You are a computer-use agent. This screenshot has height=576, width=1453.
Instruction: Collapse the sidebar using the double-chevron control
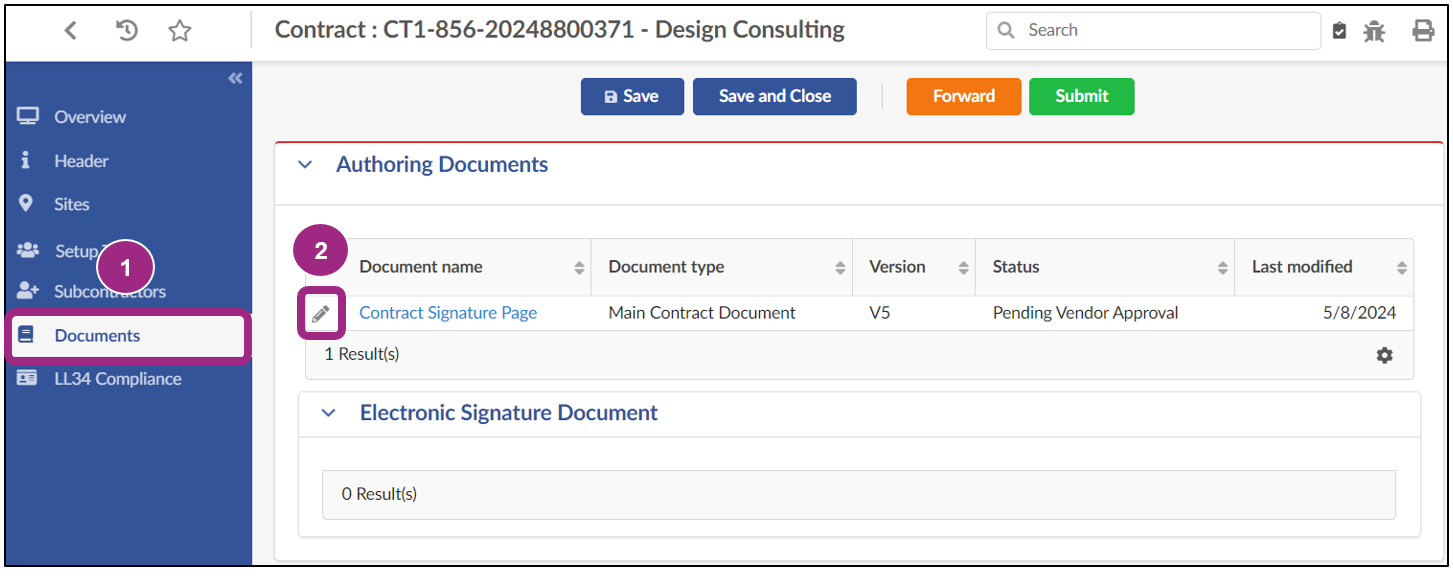234,77
